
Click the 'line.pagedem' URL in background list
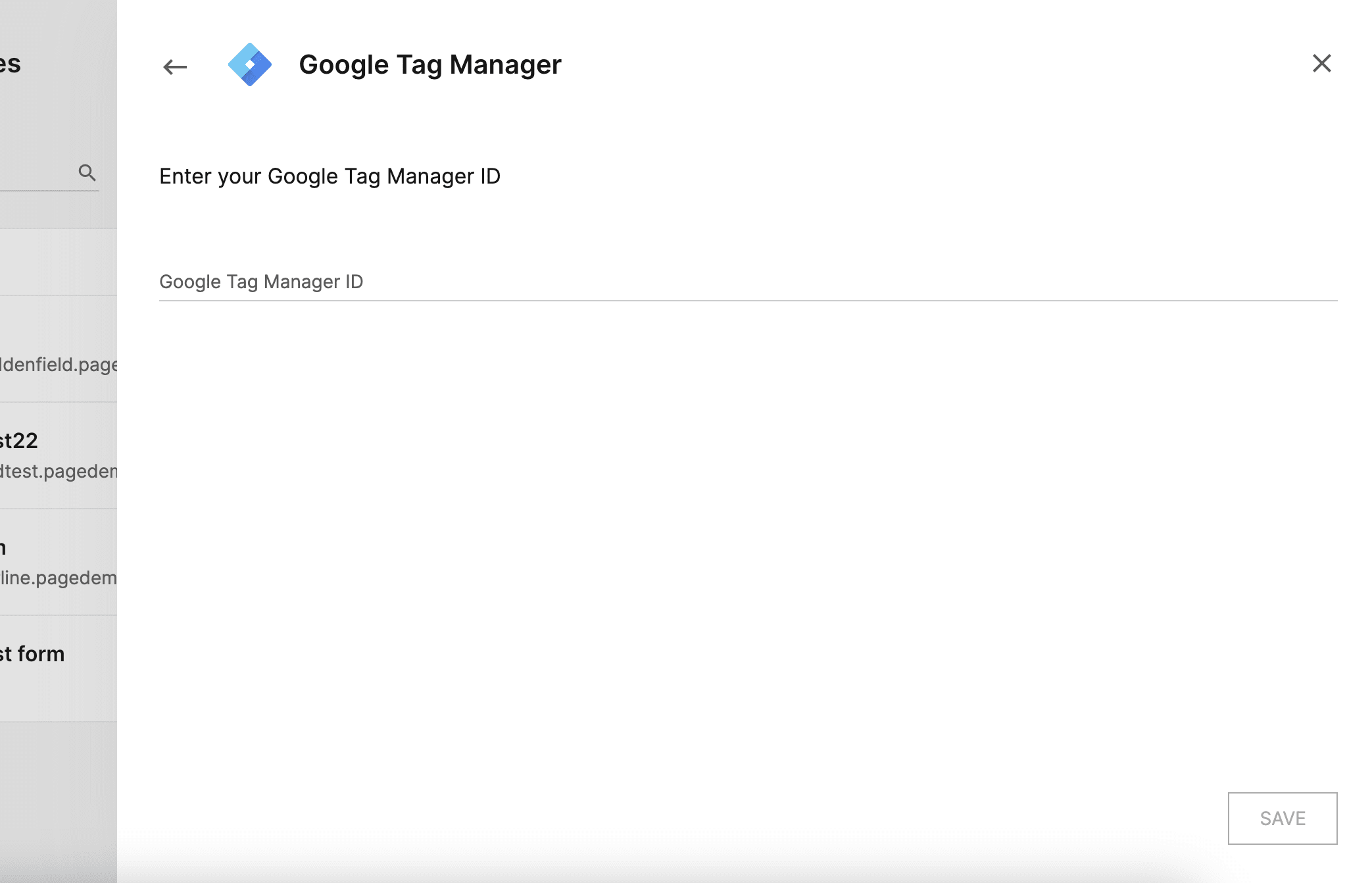[59, 578]
